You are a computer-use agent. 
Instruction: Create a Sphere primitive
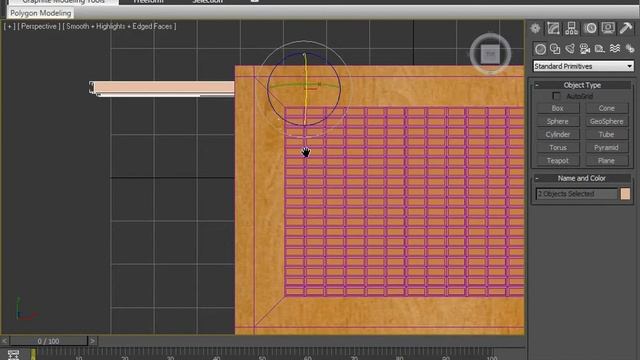(x=558, y=121)
